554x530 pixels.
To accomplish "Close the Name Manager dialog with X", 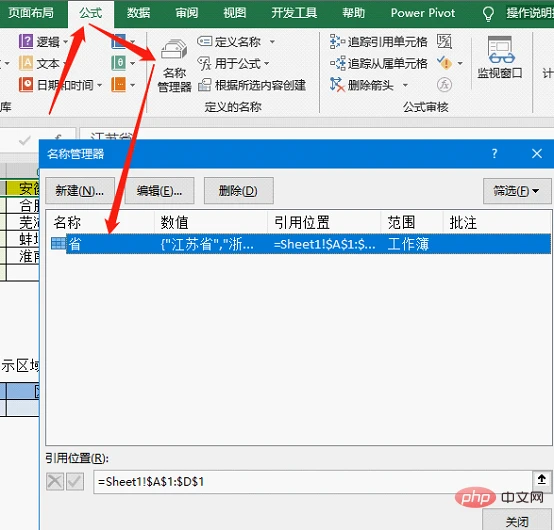I will tap(537, 153).
